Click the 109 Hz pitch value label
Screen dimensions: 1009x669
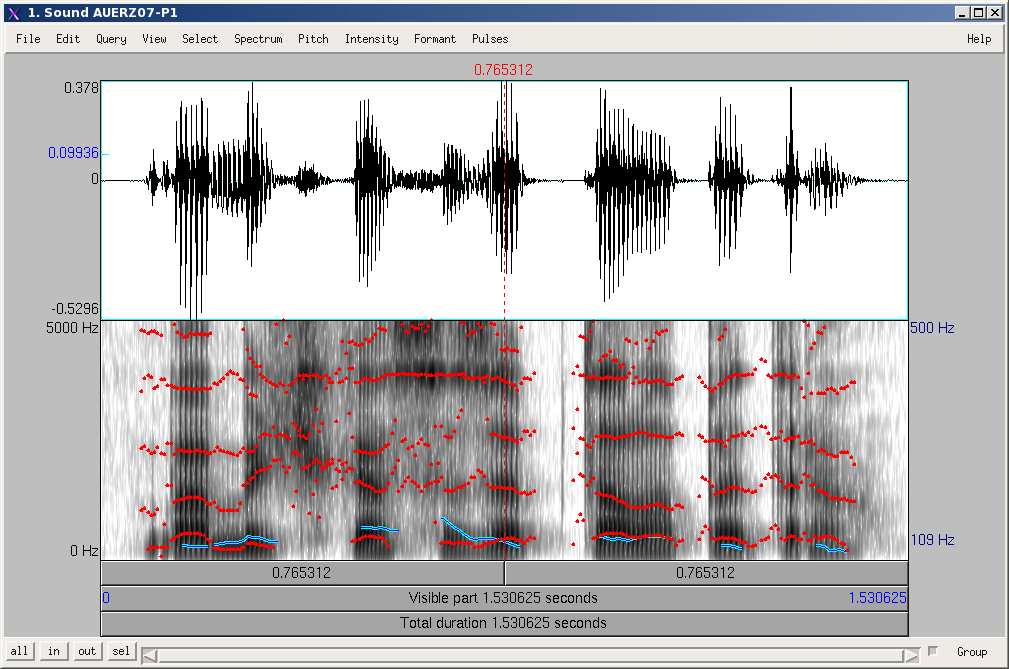[932, 540]
